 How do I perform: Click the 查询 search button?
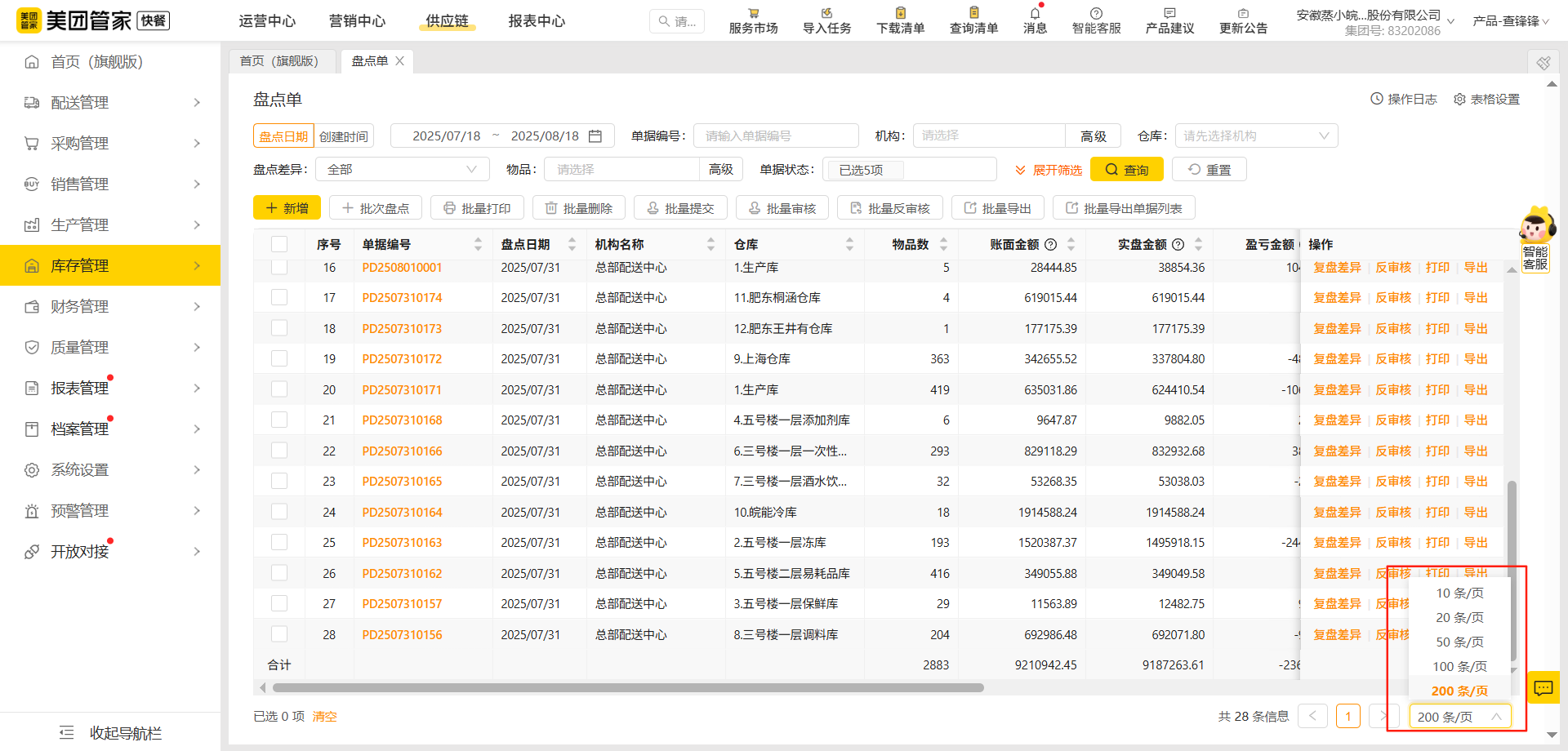pyautogui.click(x=1126, y=169)
